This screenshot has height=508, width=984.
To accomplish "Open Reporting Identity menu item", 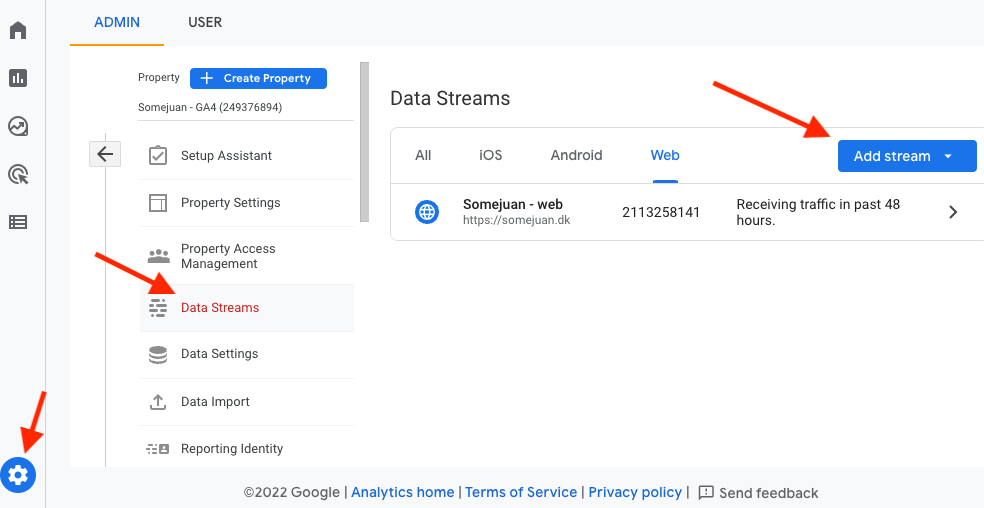I will (247, 449).
